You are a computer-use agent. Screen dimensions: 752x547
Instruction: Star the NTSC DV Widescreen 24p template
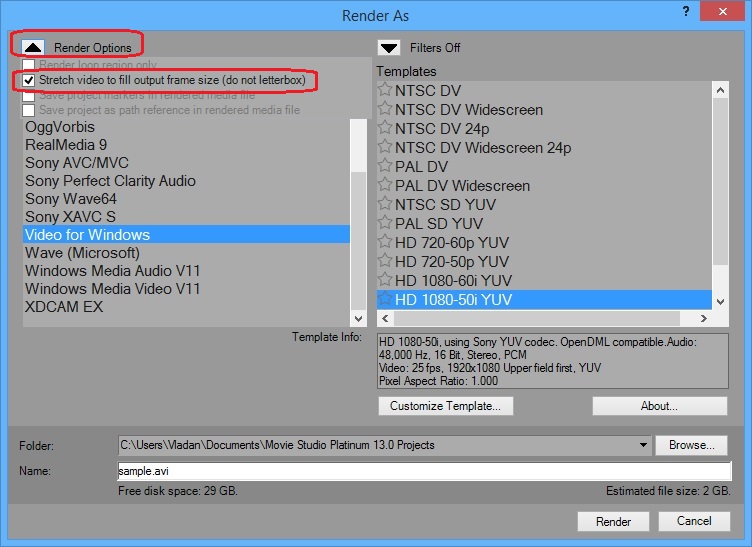[385, 148]
